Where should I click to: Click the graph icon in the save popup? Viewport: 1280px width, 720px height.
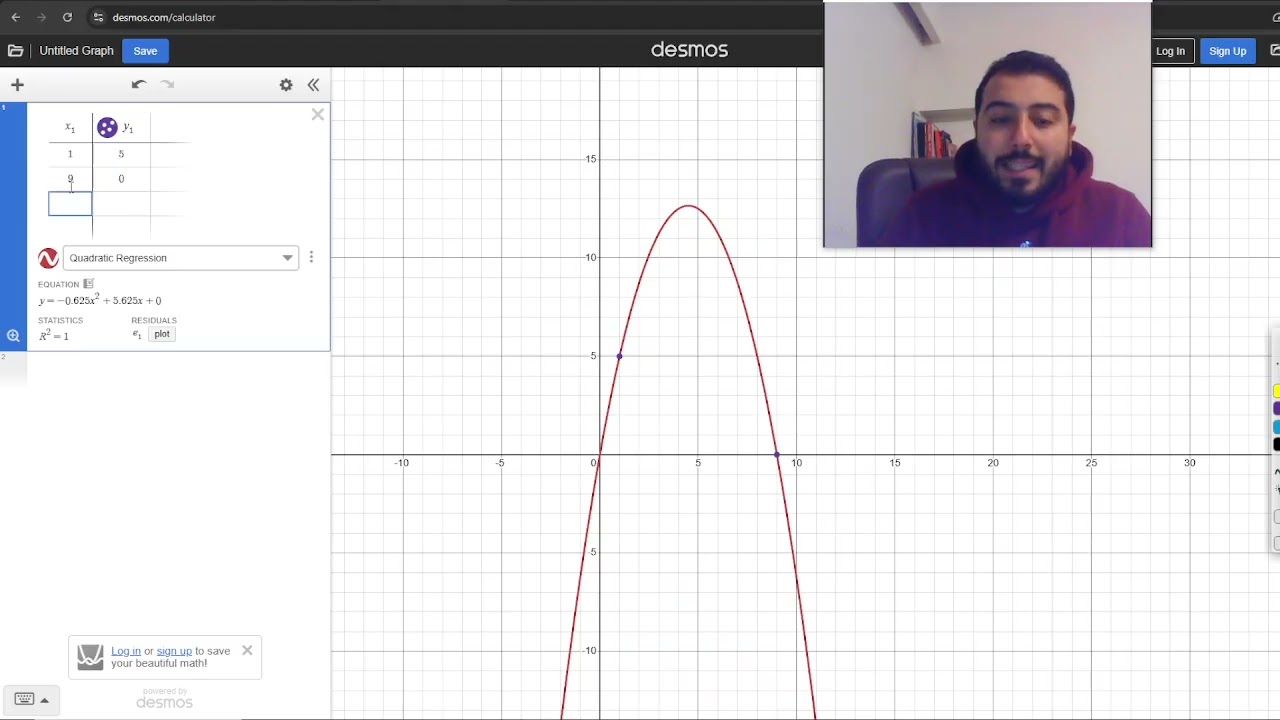(90, 657)
